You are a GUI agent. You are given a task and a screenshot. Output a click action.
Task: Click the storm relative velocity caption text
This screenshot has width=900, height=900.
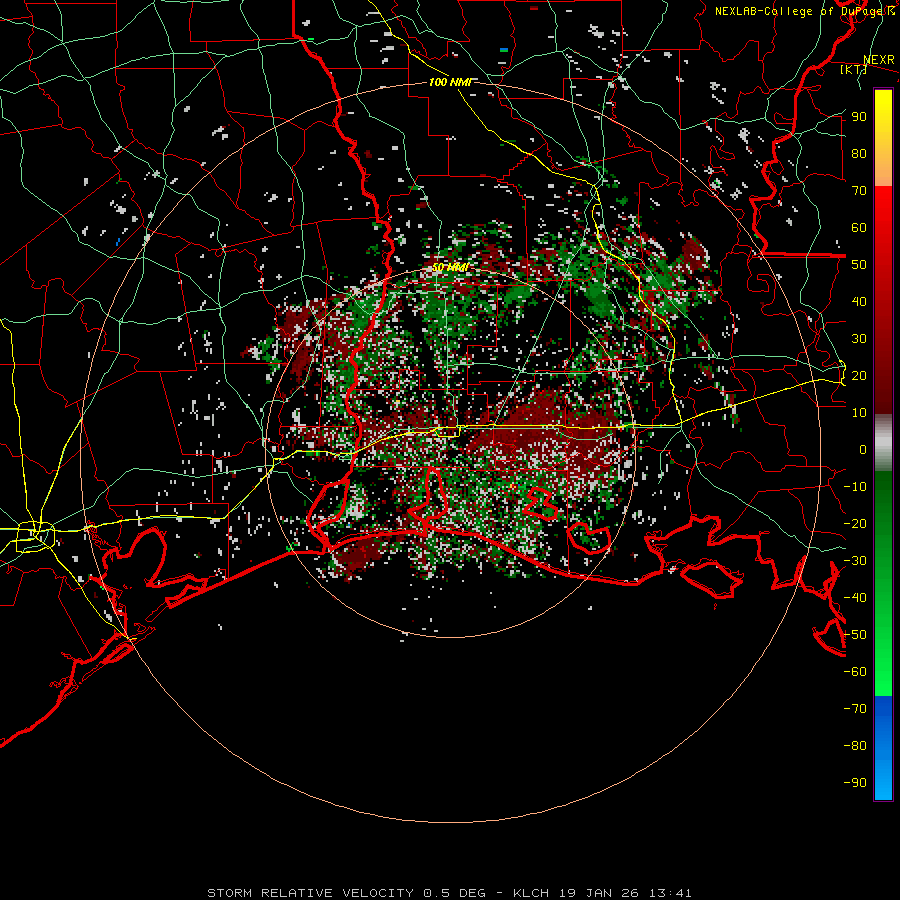tap(449, 893)
